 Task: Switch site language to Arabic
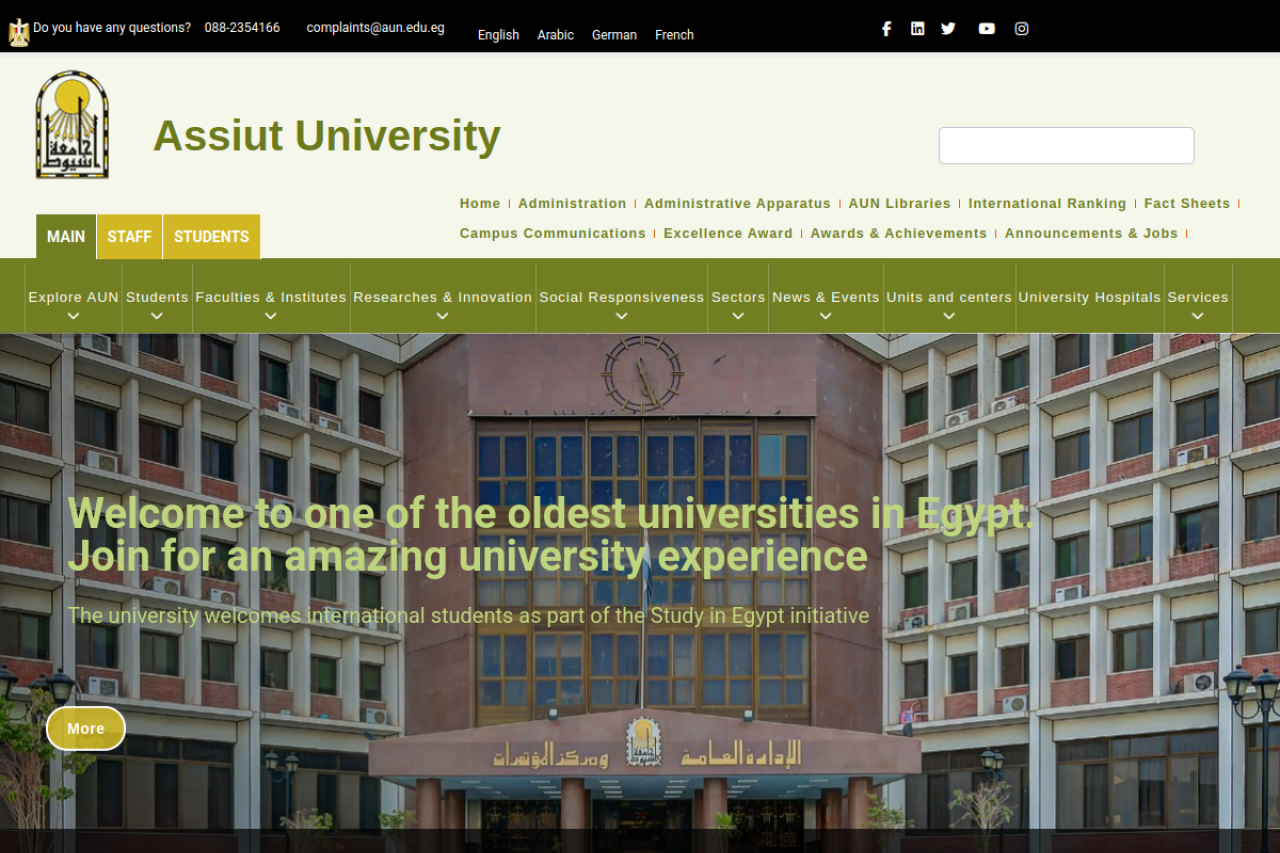click(x=555, y=35)
